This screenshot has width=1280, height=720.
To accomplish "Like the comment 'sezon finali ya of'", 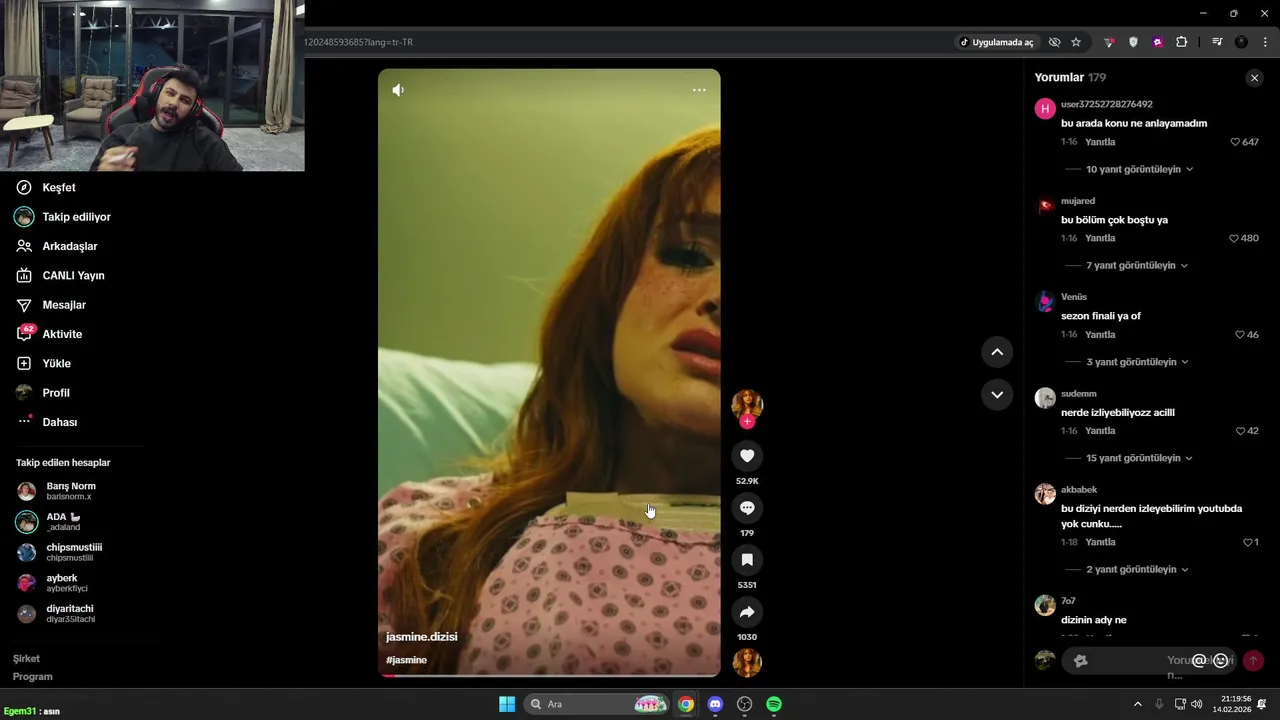I will (1240, 335).
